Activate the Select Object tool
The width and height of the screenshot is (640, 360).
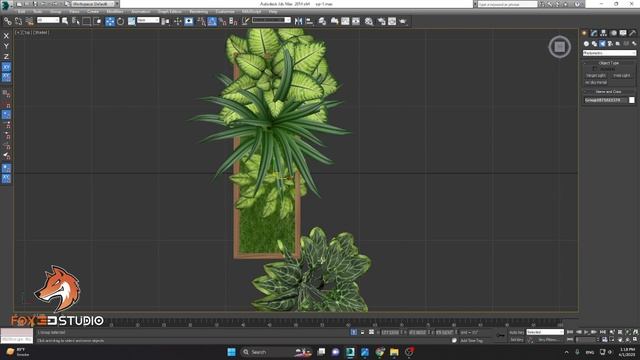(65, 21)
